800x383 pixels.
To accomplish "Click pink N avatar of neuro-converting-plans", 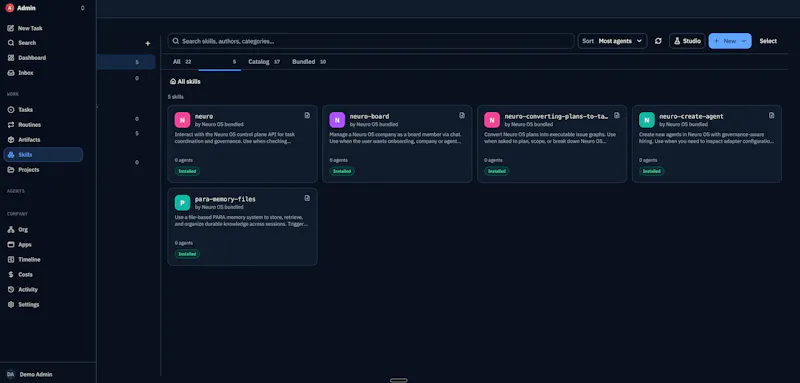I will tap(492, 120).
